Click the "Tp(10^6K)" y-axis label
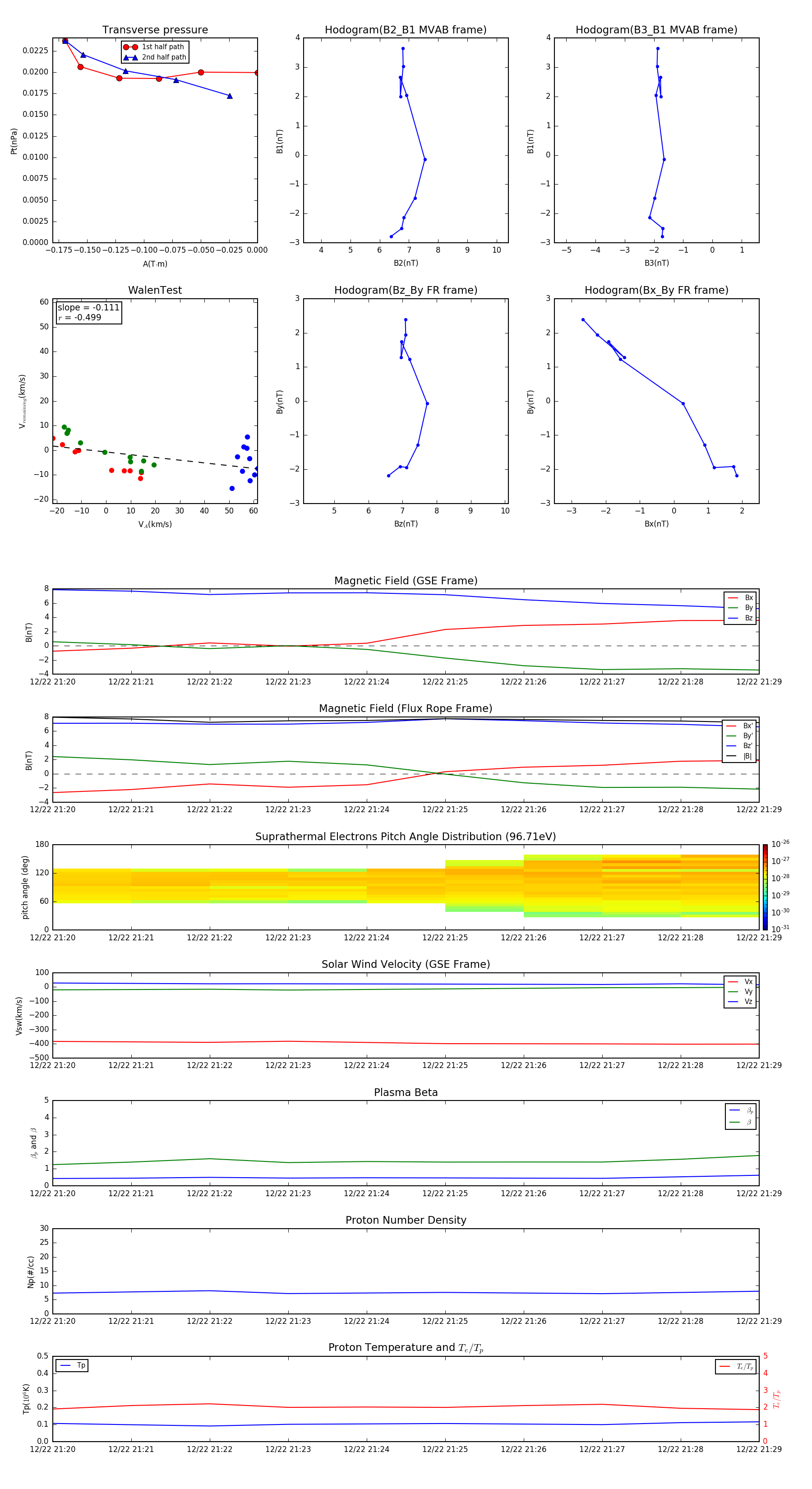Screen dimensions: 812x1489 tap(26, 1399)
